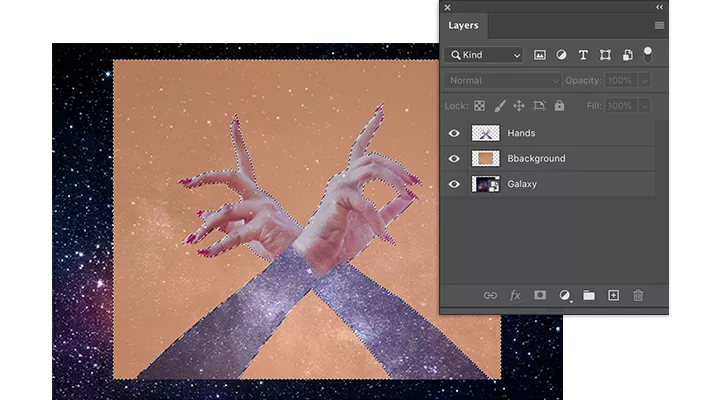The image size is (720, 400).
Task: Hide the Hands layer
Action: (x=454, y=133)
